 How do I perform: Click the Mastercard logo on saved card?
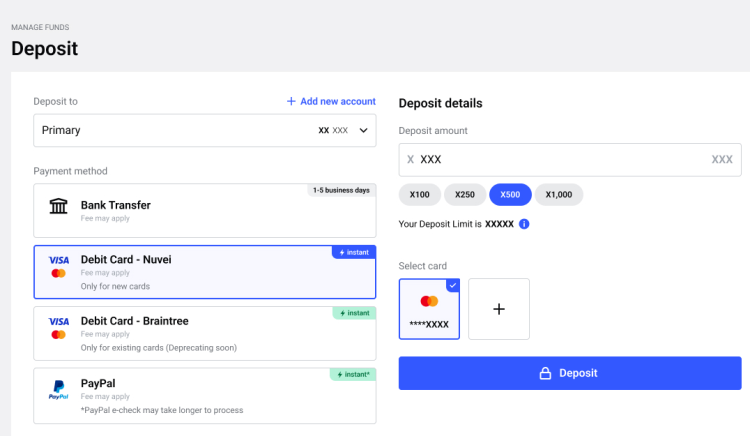pos(430,301)
